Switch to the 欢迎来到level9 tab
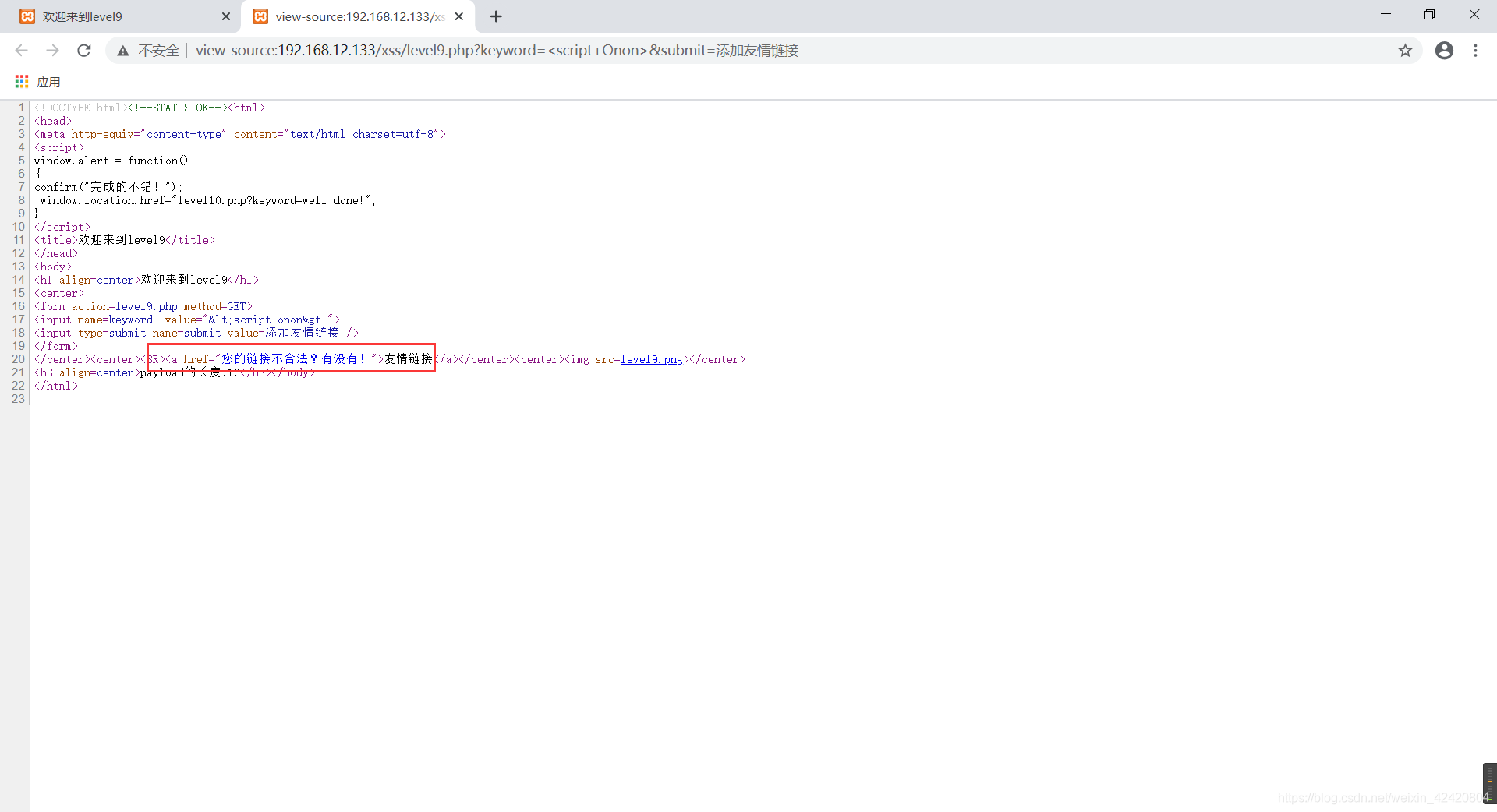The width and height of the screenshot is (1497, 812). [x=125, y=16]
